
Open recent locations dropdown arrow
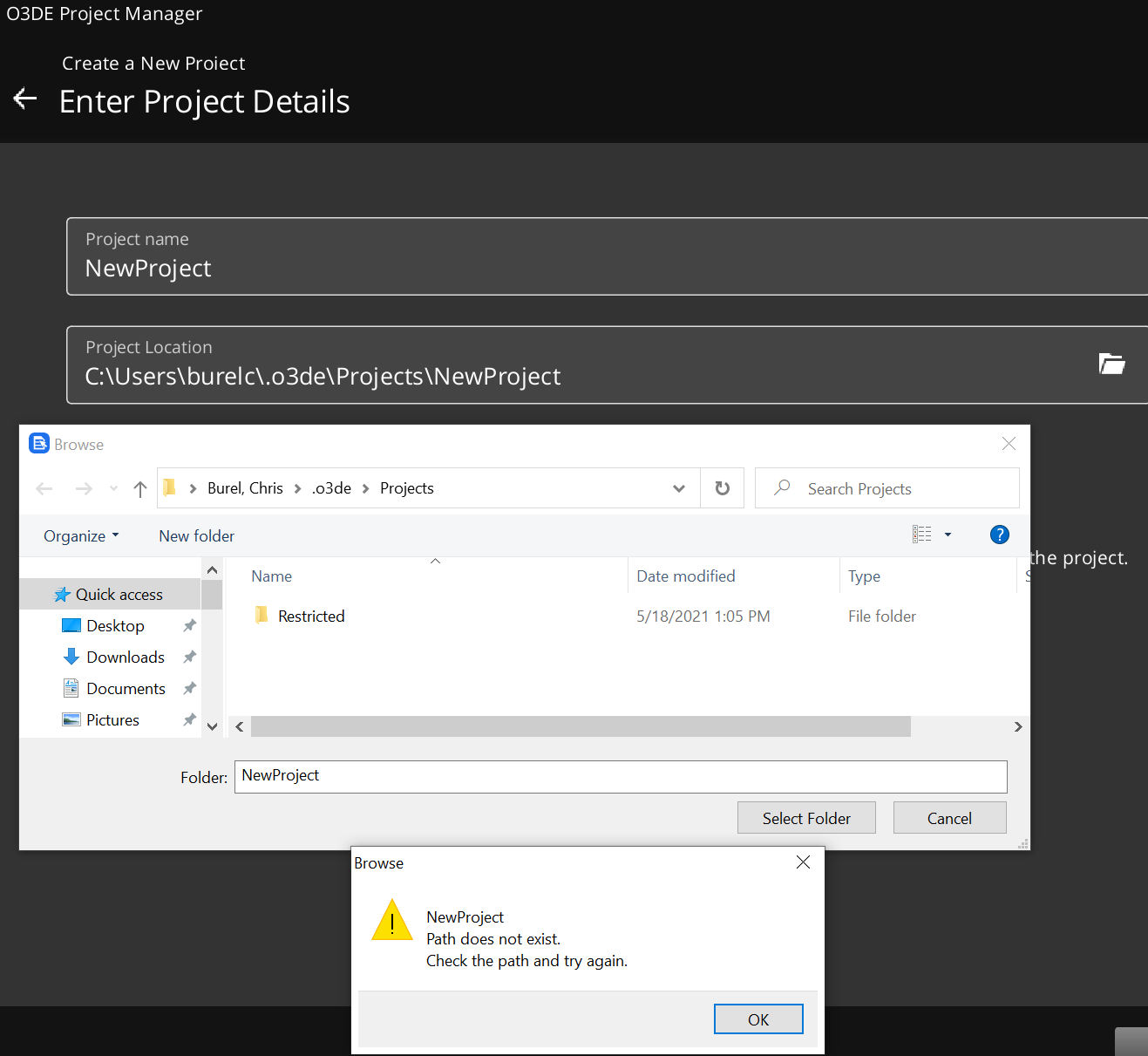[113, 488]
